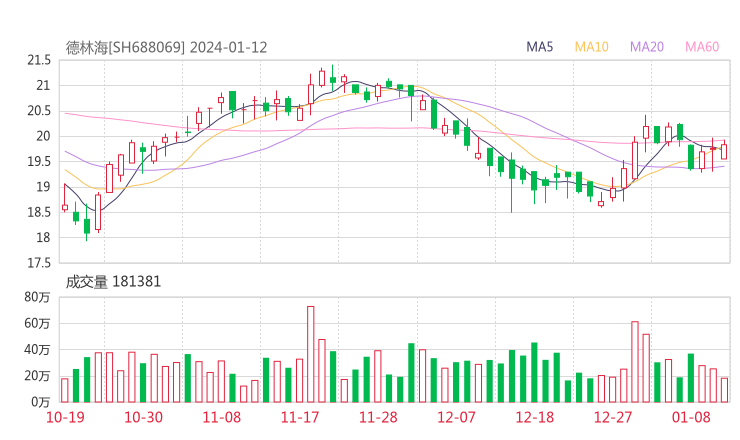Click the 01-08 date axis label
Viewport: 740px width, 440px height.
(x=691, y=417)
